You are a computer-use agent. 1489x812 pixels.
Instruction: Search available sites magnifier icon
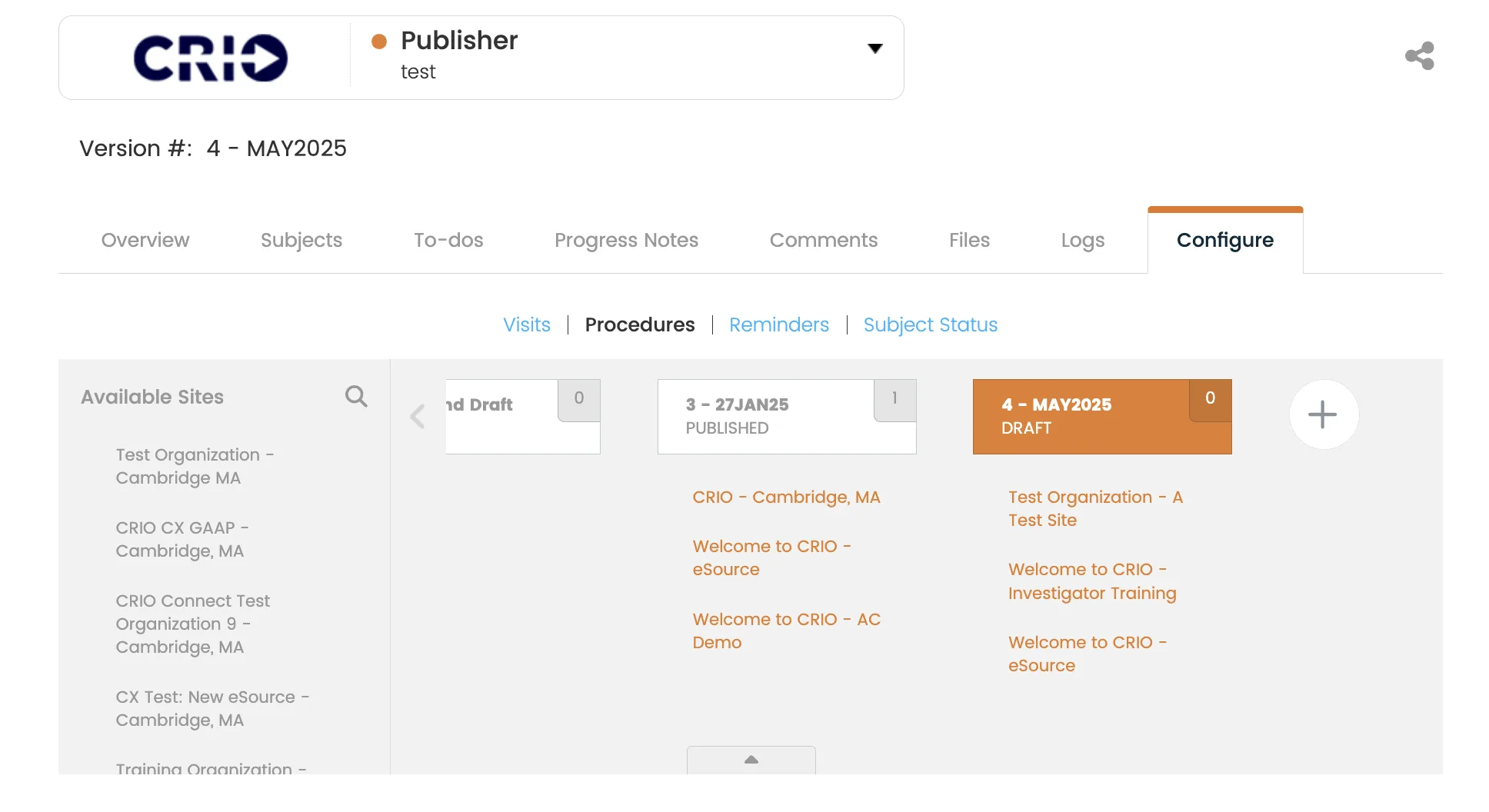[x=356, y=396]
